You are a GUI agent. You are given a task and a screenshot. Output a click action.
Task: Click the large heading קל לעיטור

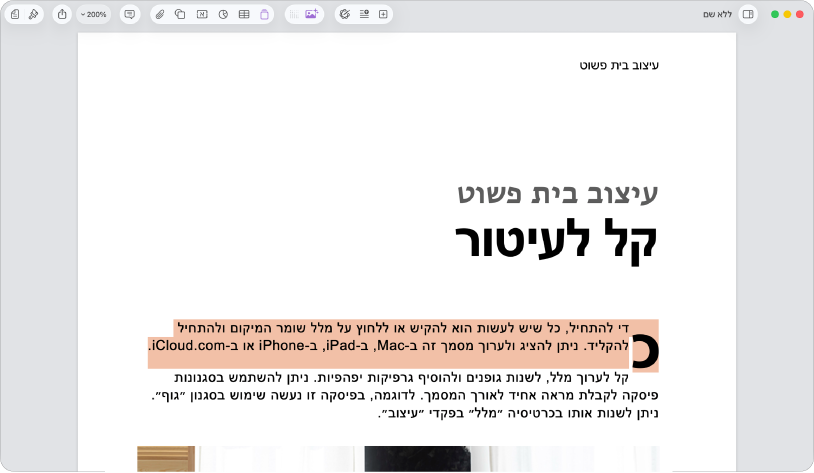(x=557, y=242)
